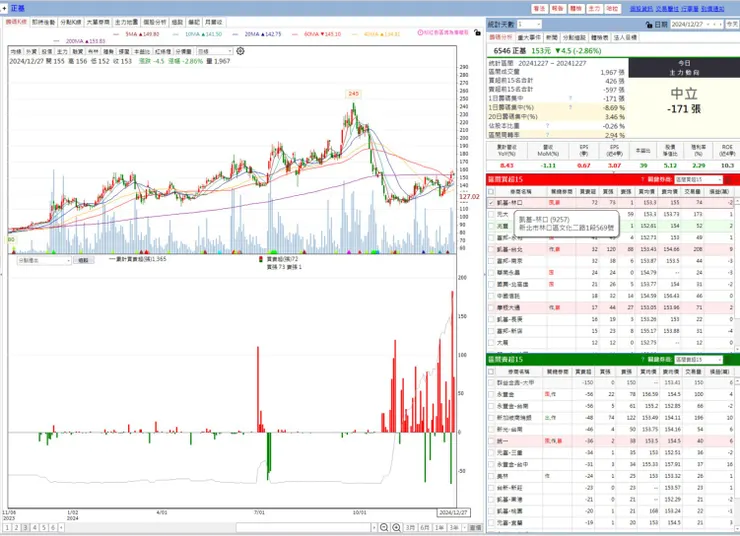Select chart page 1
This screenshot has width=740, height=536.
coord(7,528)
